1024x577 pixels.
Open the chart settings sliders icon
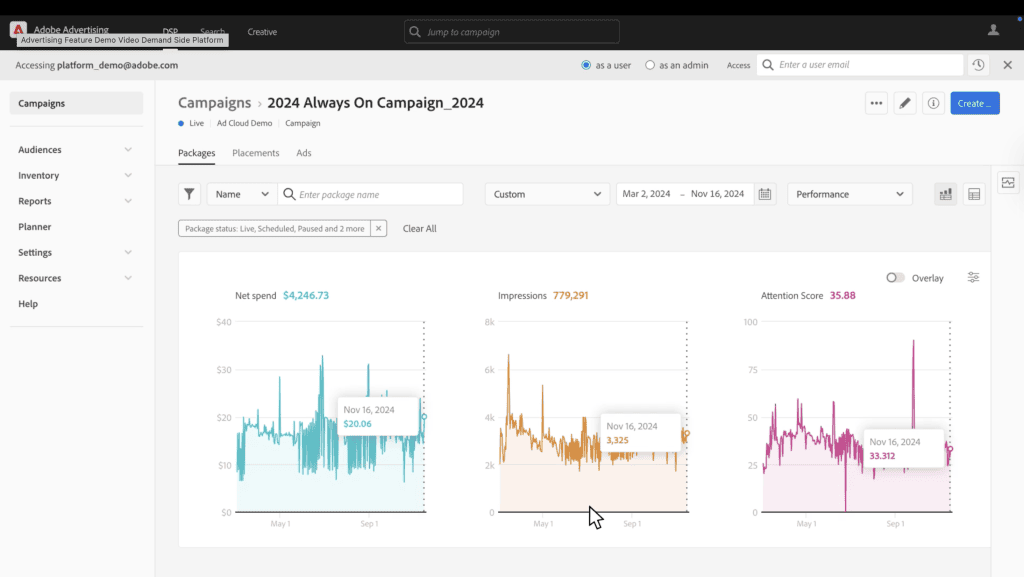tap(973, 278)
